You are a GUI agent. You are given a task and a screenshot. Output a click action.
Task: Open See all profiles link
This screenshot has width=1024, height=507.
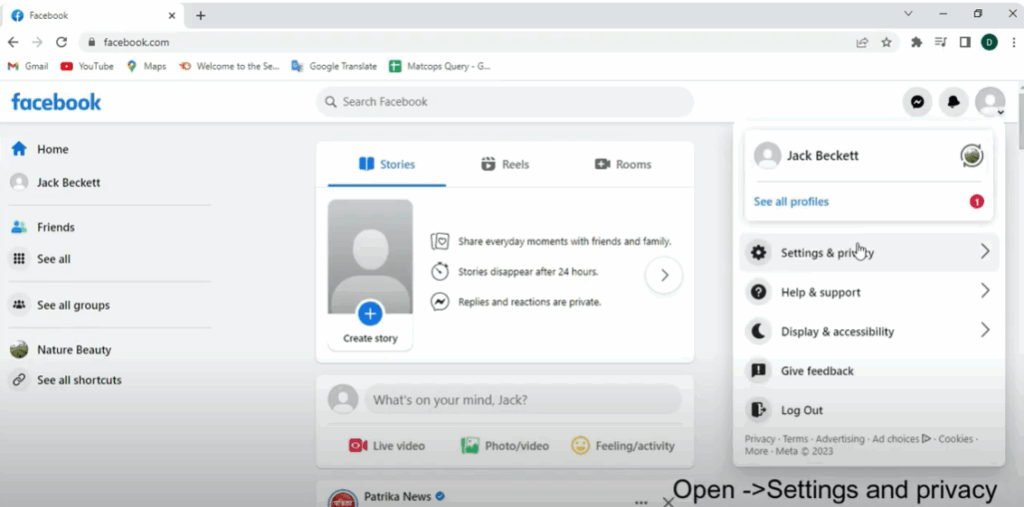tap(791, 202)
